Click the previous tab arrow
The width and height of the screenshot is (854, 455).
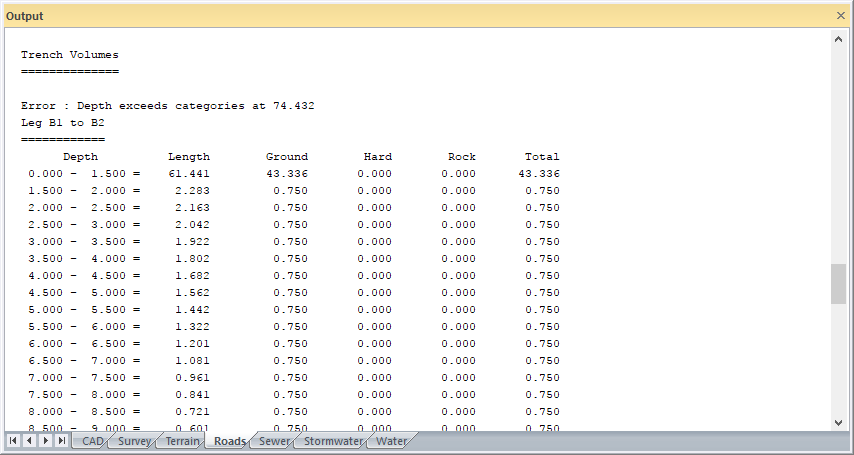(x=29, y=441)
